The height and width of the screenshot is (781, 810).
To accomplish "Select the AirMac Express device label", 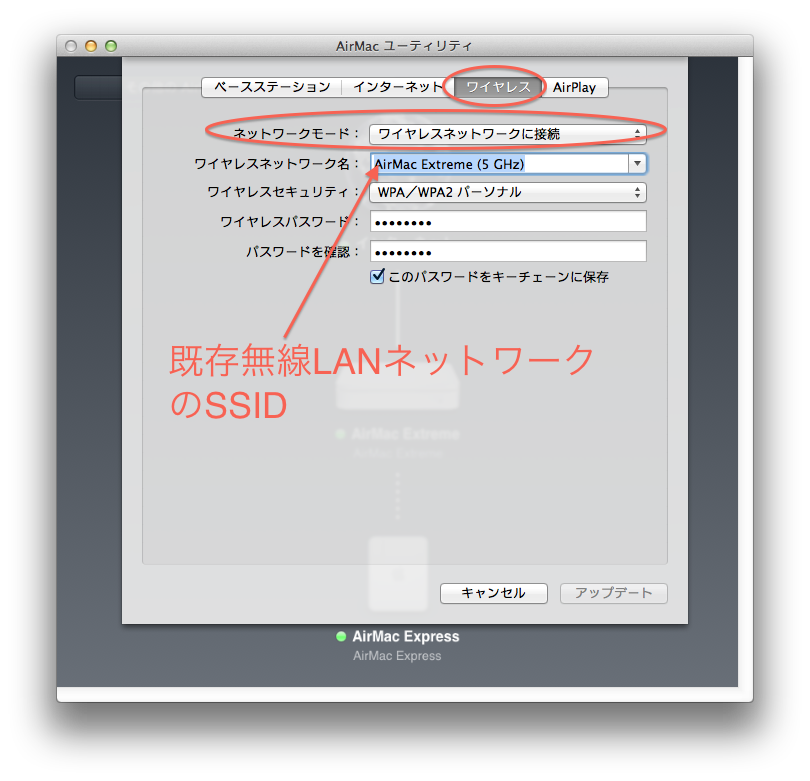I will [x=406, y=636].
